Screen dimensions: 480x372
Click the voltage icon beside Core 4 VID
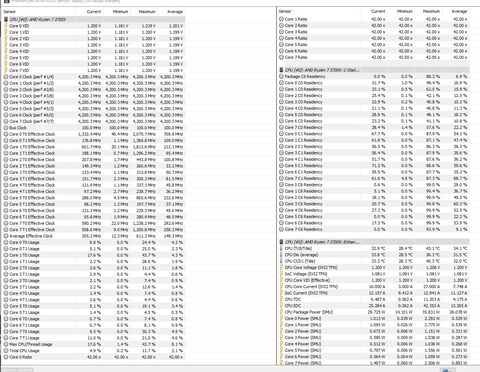(x=6, y=51)
